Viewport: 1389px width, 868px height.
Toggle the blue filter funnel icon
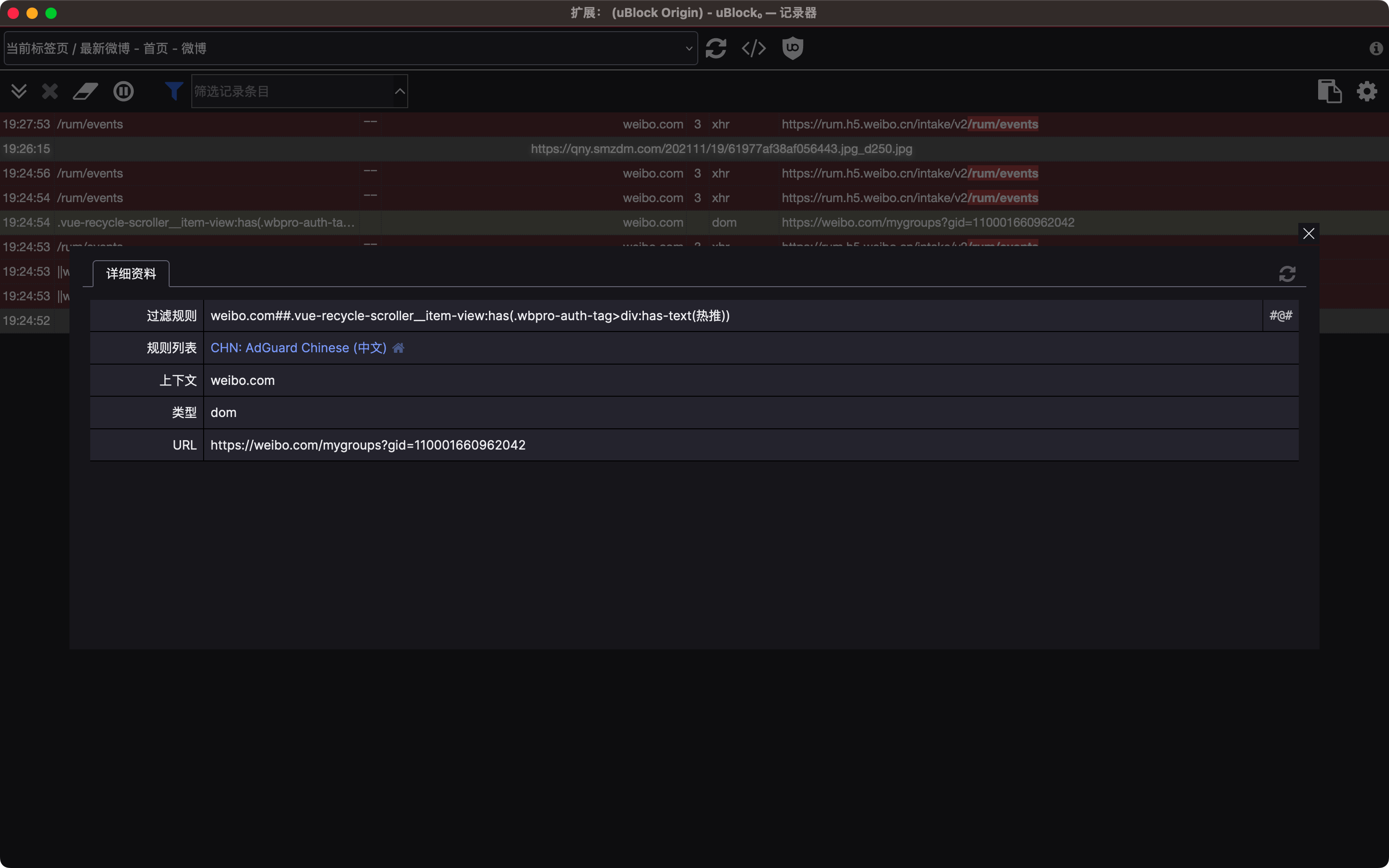[173, 91]
